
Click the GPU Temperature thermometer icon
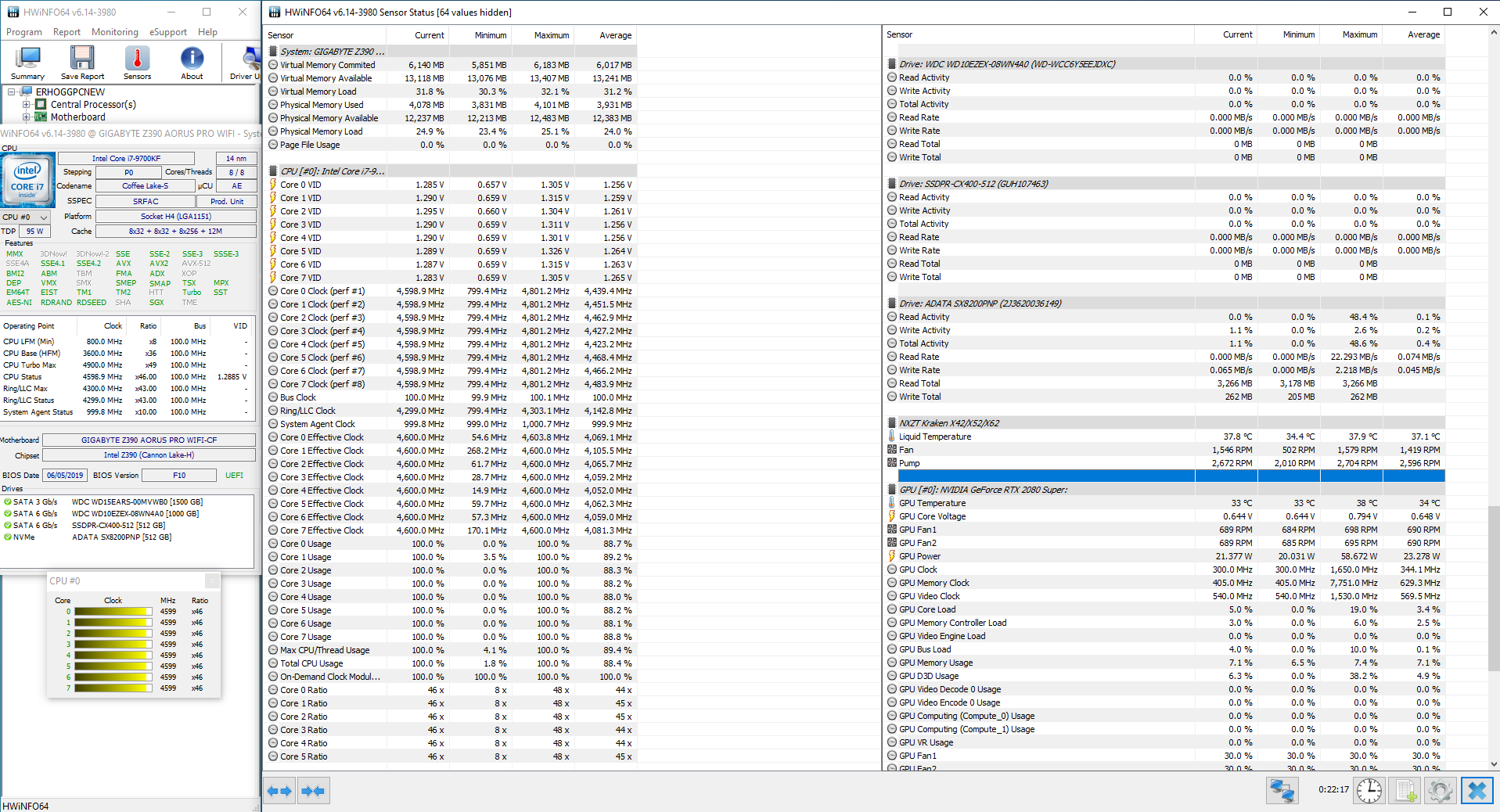pyautogui.click(x=892, y=503)
